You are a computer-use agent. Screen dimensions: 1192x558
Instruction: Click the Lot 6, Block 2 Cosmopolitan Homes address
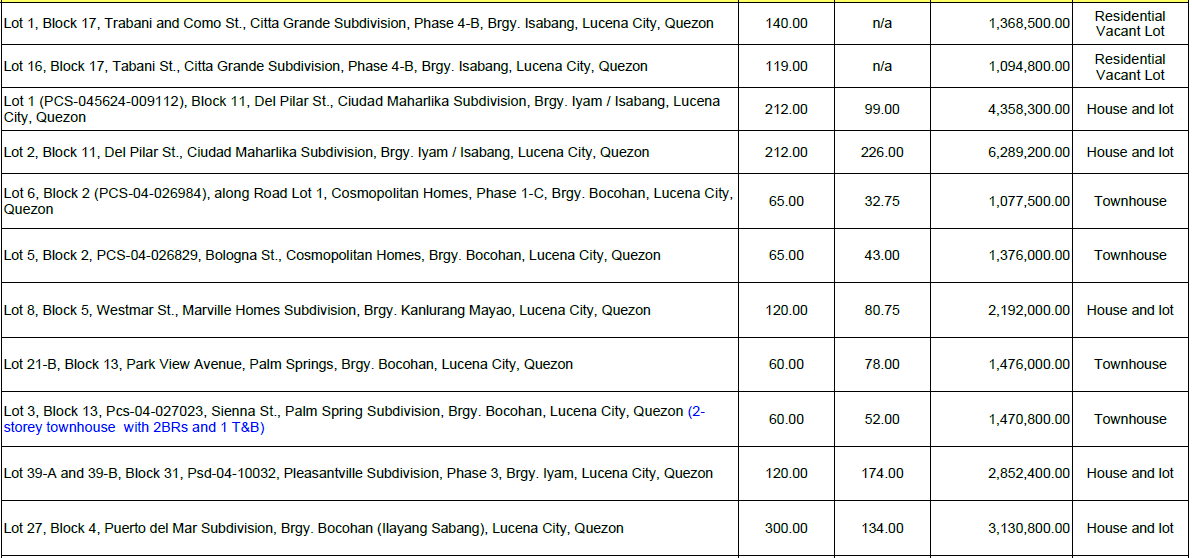(368, 201)
